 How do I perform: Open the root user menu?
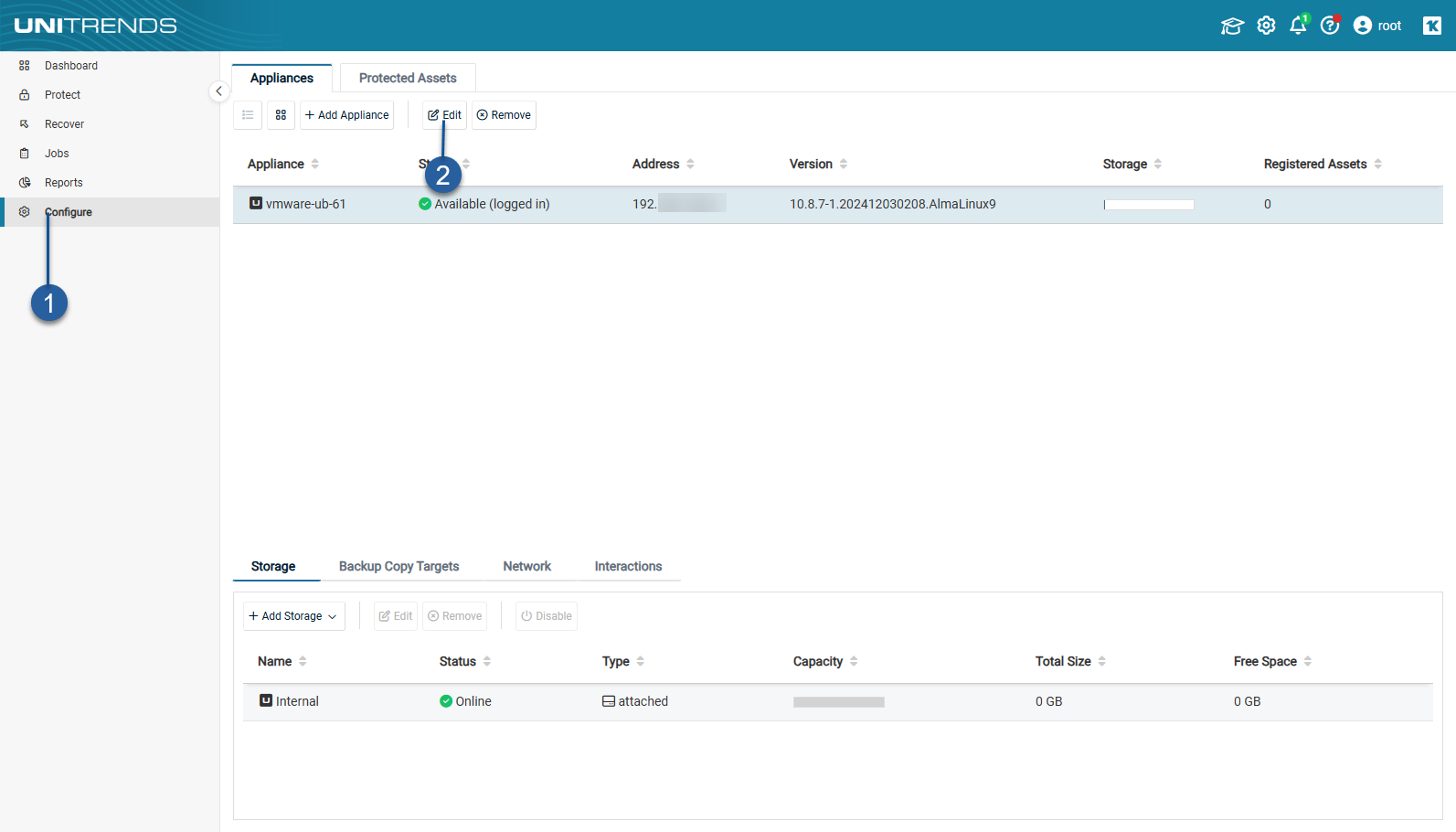(x=1377, y=26)
